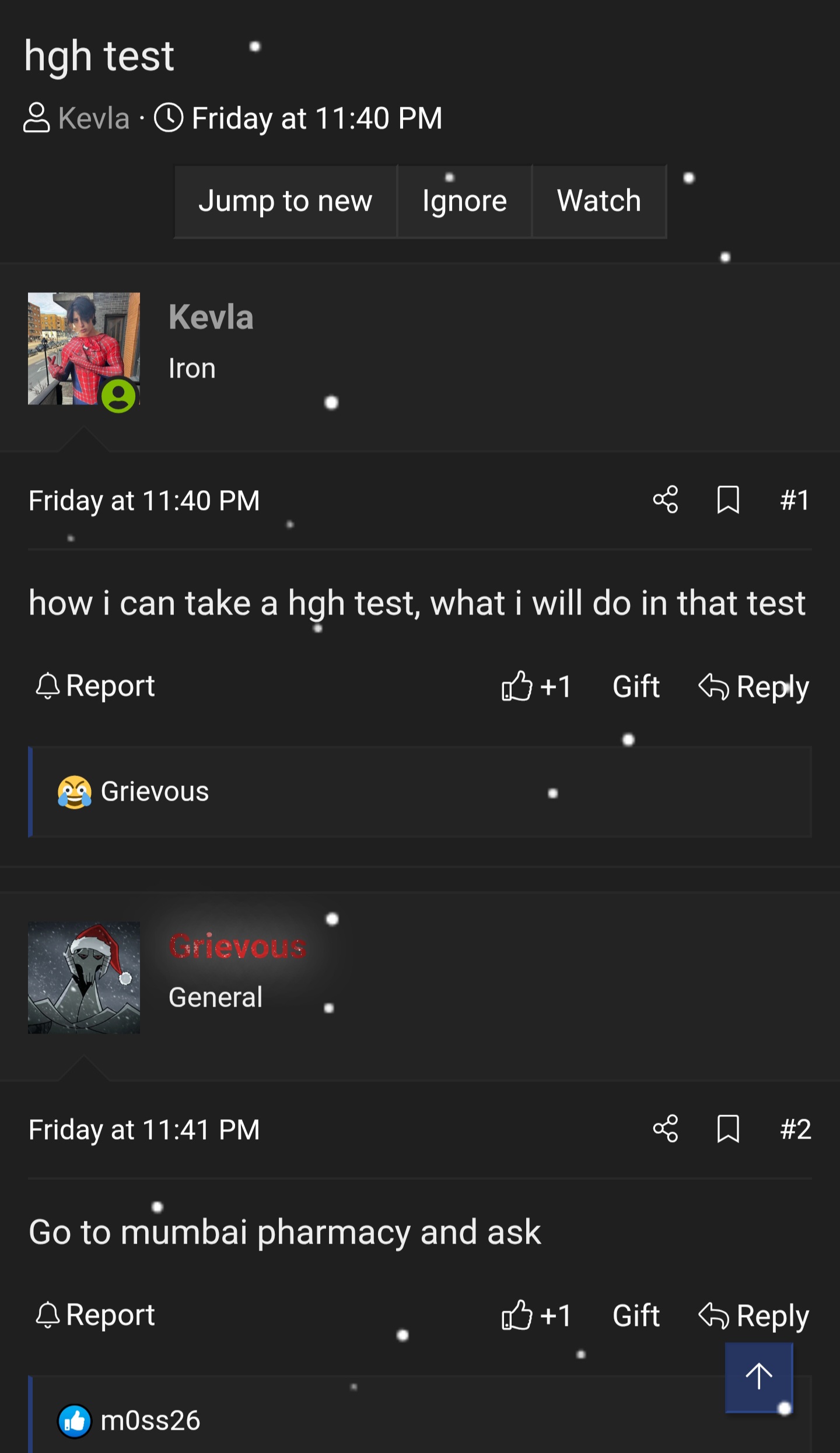Bookmark Kevla's first post

click(x=728, y=500)
